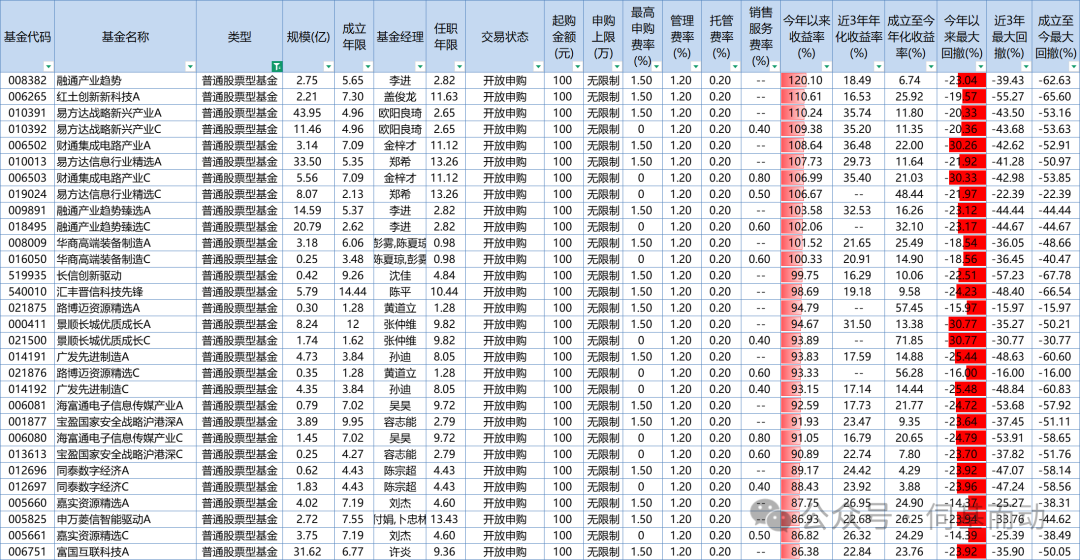Open the active filter on 类型 column
Image resolution: width=1080 pixels, height=560 pixels.
[276, 67]
